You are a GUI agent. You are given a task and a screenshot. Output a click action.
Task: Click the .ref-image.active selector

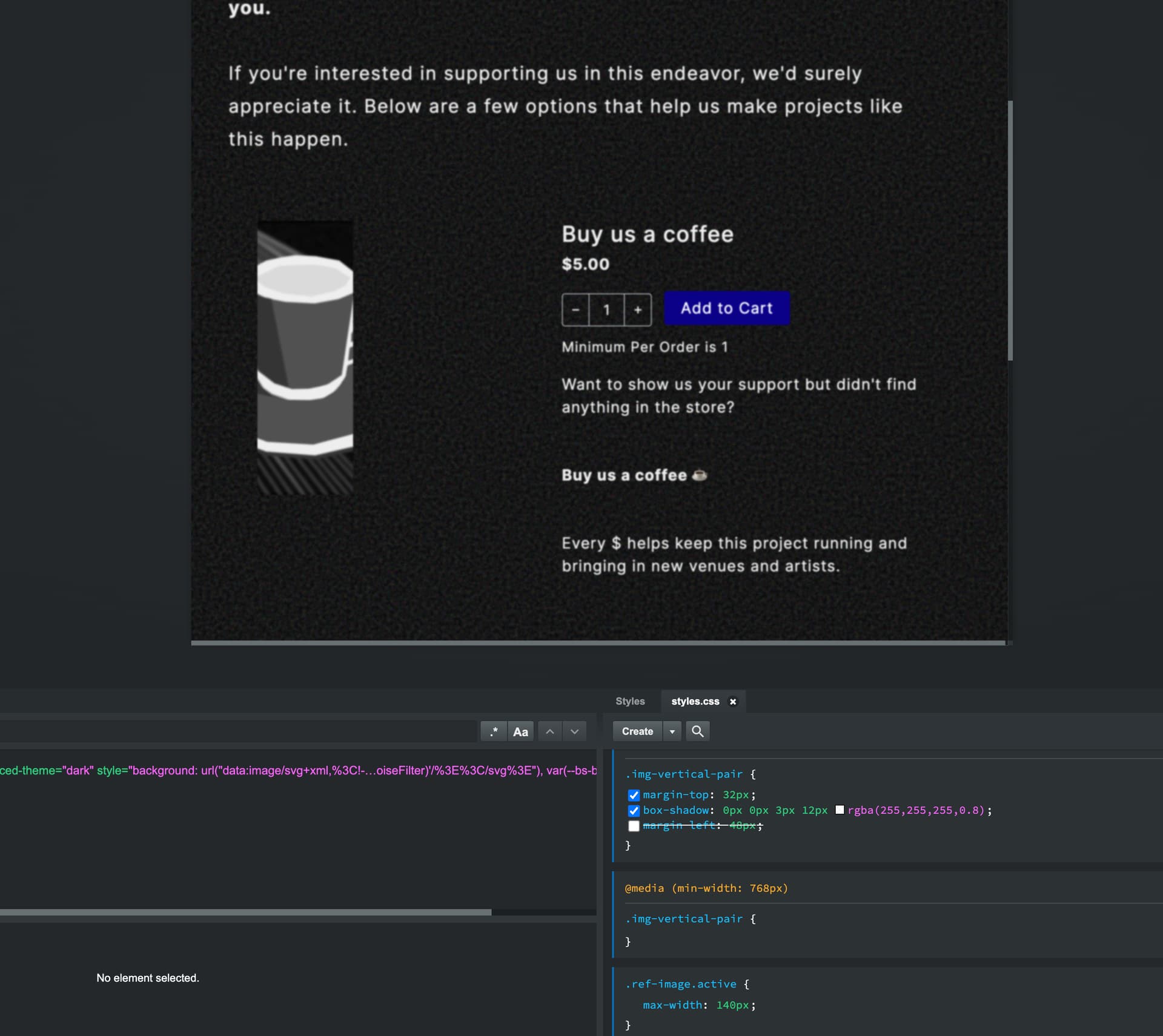pyautogui.click(x=681, y=985)
